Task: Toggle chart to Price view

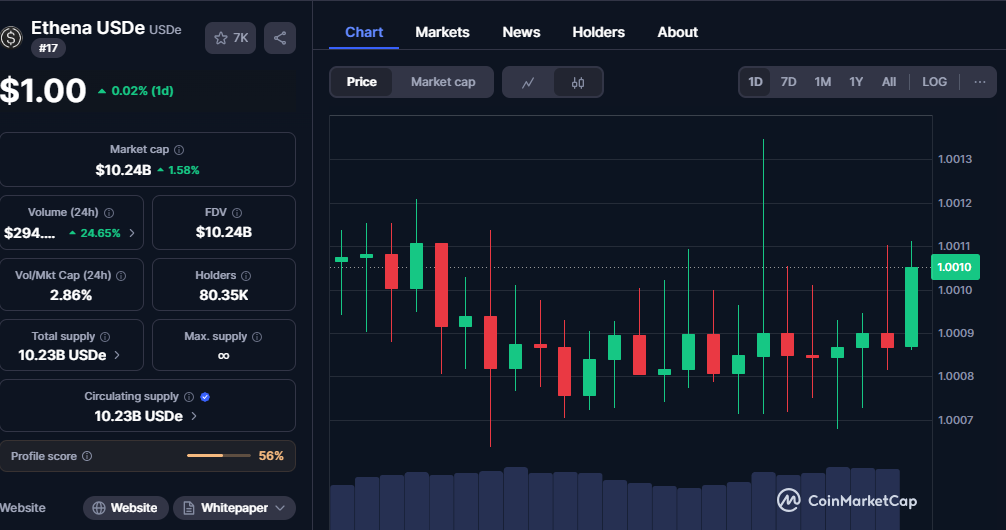Action: [362, 82]
